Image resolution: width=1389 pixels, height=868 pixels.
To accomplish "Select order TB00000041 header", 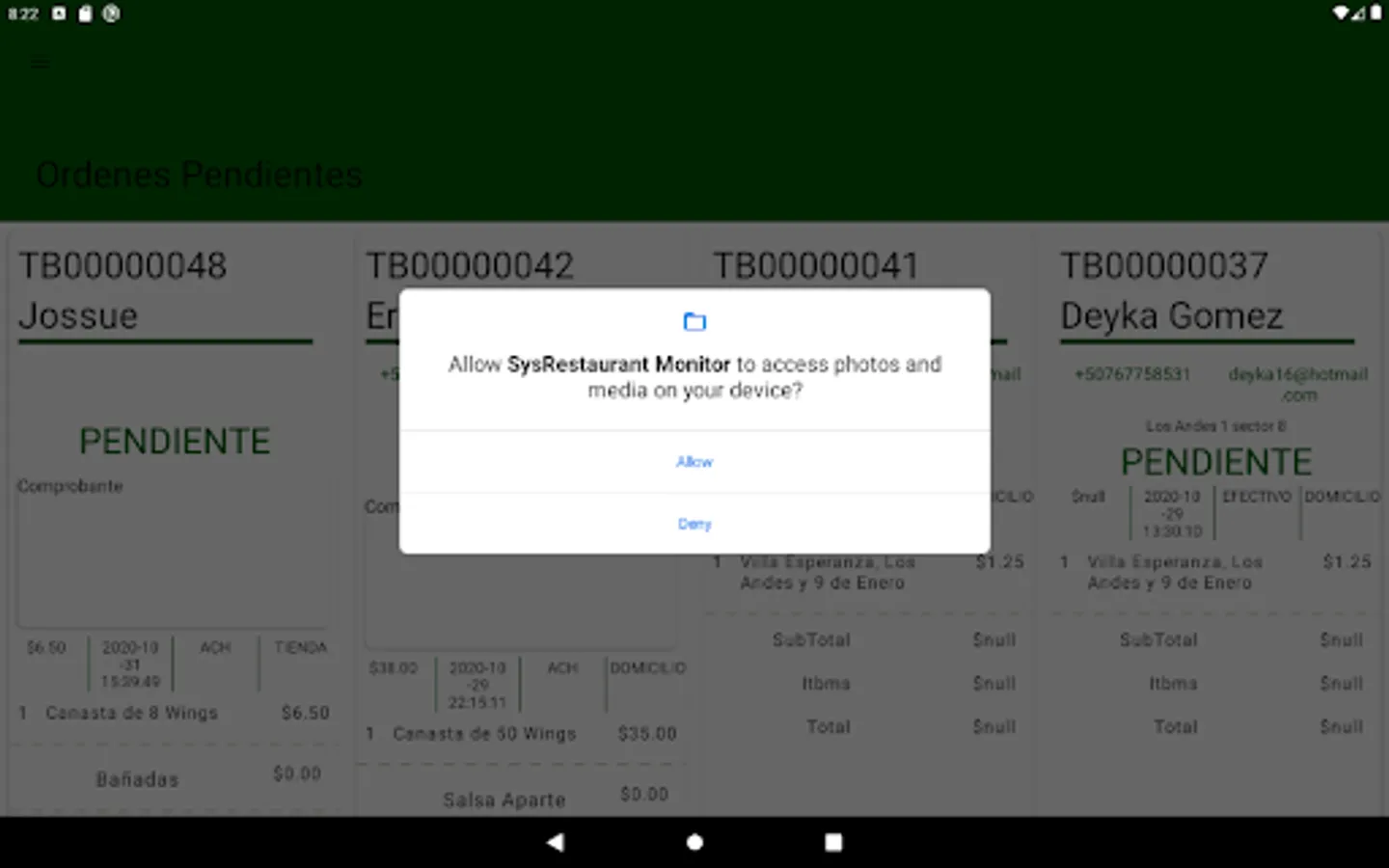I will click(815, 266).
